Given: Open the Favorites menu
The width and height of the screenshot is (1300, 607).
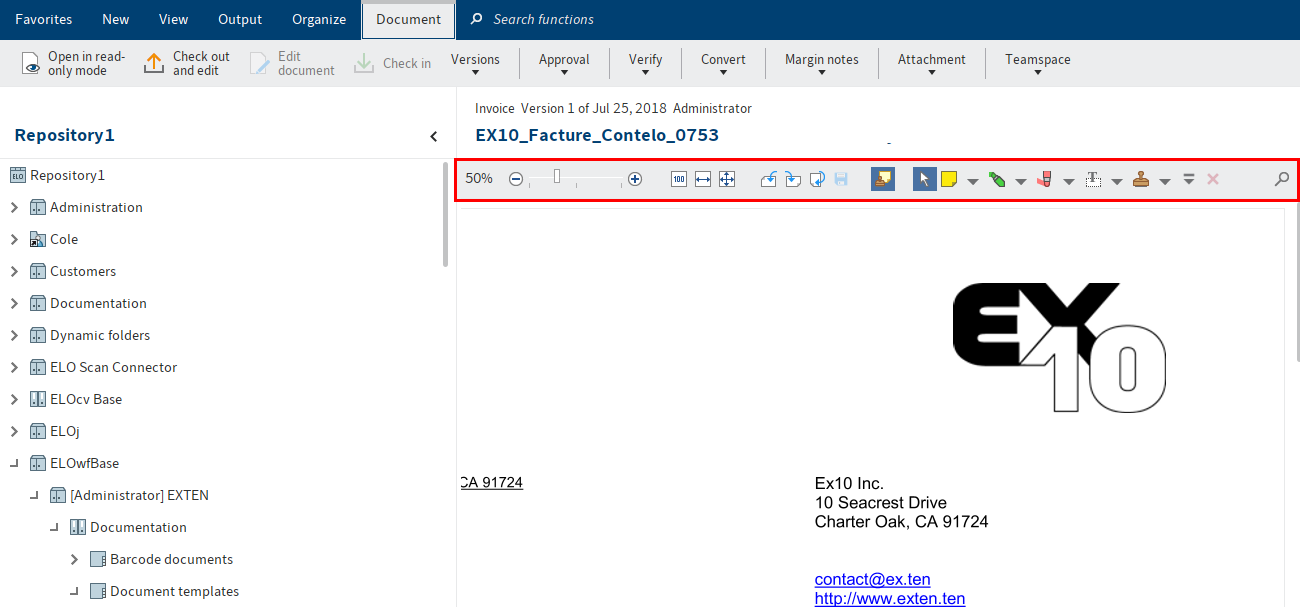Looking at the screenshot, I should coord(43,19).
